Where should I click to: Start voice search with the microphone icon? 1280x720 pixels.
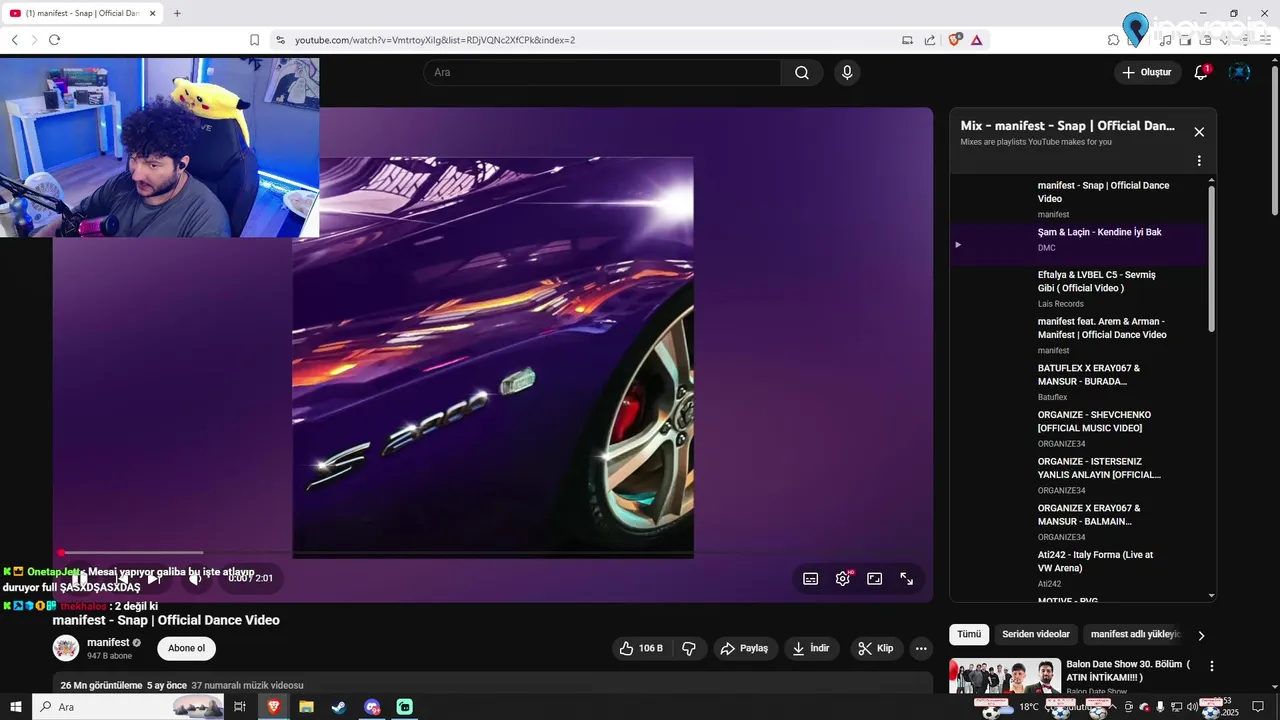tap(847, 72)
